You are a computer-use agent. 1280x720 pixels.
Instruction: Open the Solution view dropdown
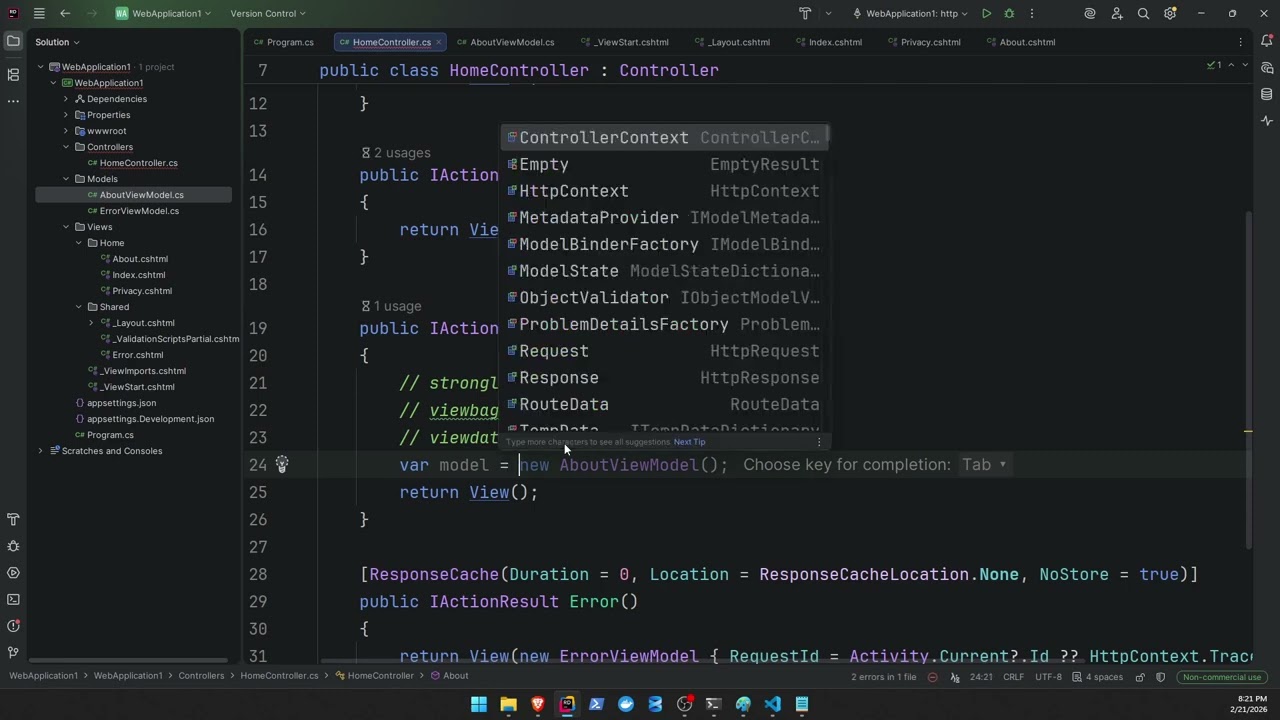pos(57,42)
